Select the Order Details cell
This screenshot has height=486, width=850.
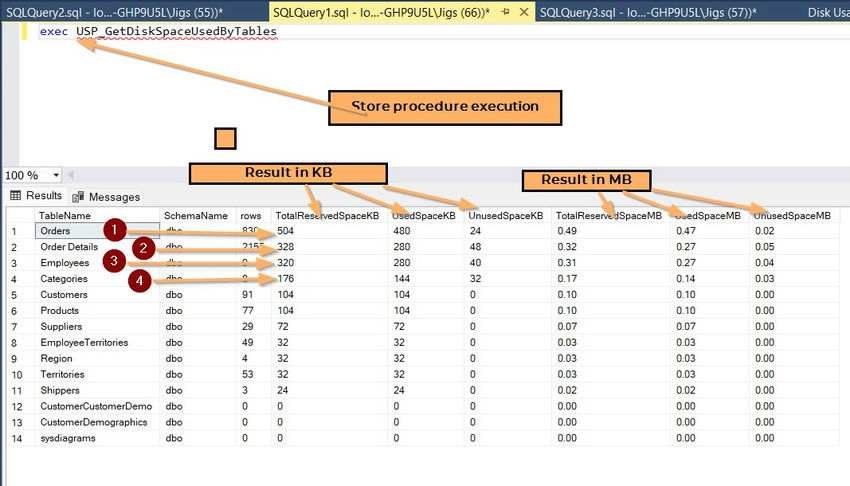click(x=97, y=247)
